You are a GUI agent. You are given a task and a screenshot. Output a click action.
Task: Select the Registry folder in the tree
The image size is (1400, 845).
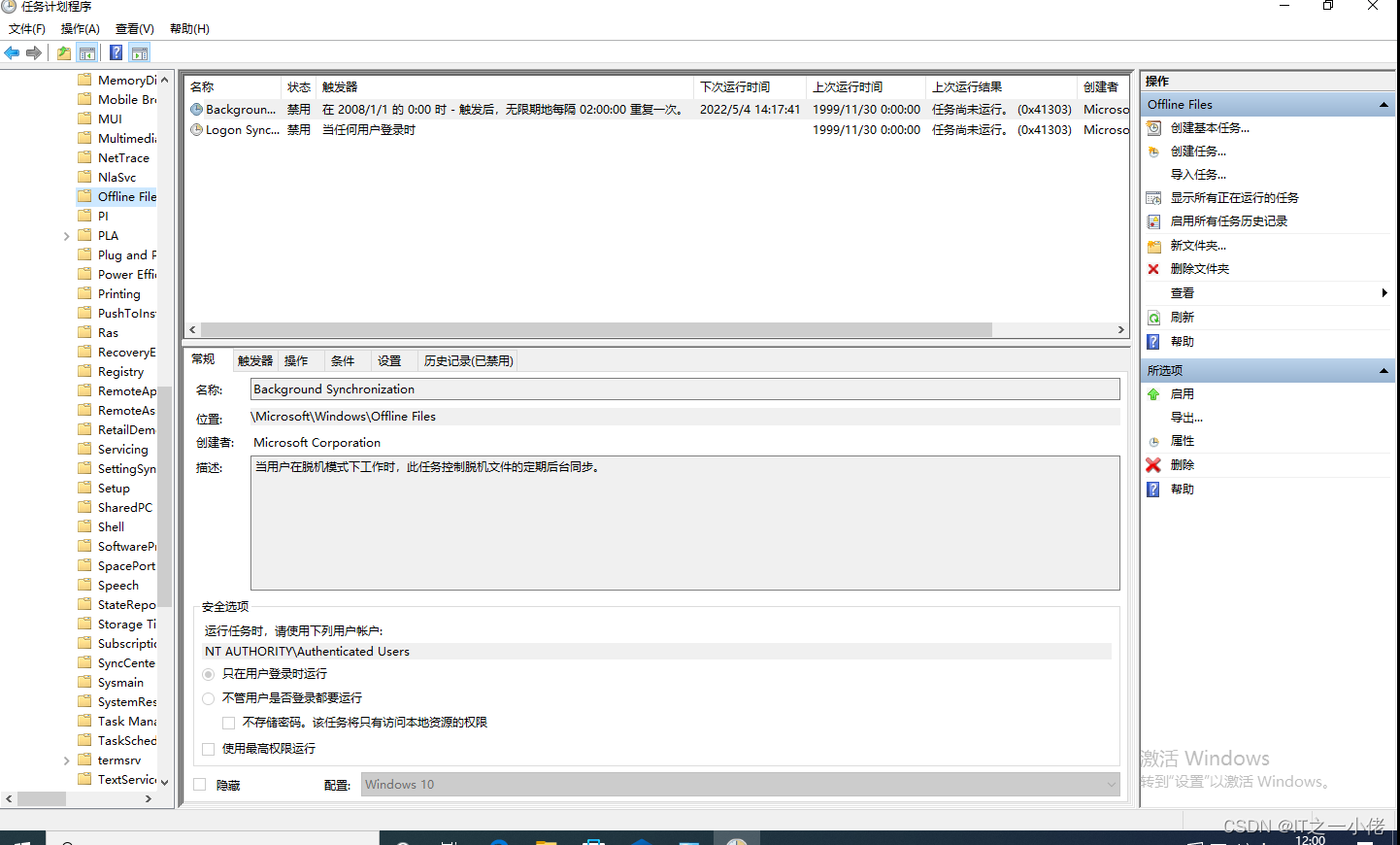120,372
